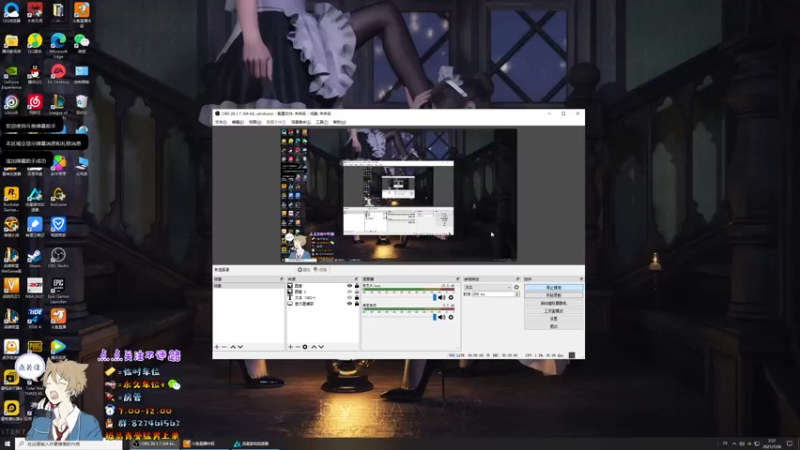800x450 pixels.
Task: Open GeForce Experience desktop icon
Action: [11, 76]
